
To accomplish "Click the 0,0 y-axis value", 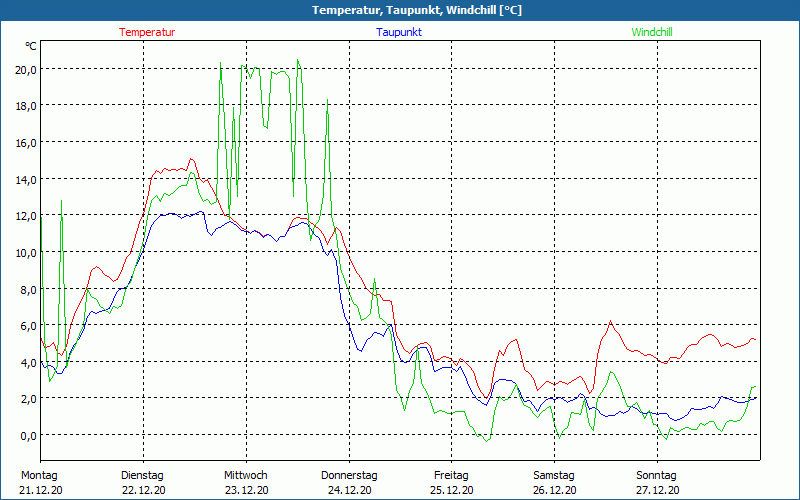I will click(x=28, y=435).
